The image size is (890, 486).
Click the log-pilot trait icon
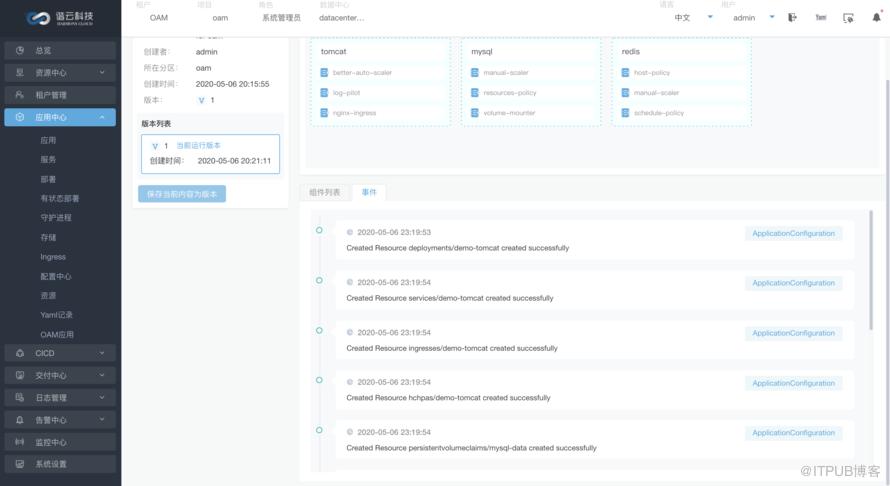click(x=324, y=93)
